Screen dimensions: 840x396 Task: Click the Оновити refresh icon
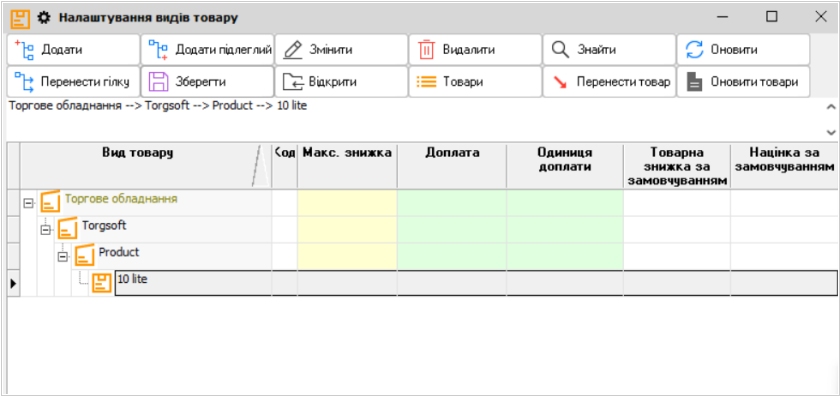694,50
